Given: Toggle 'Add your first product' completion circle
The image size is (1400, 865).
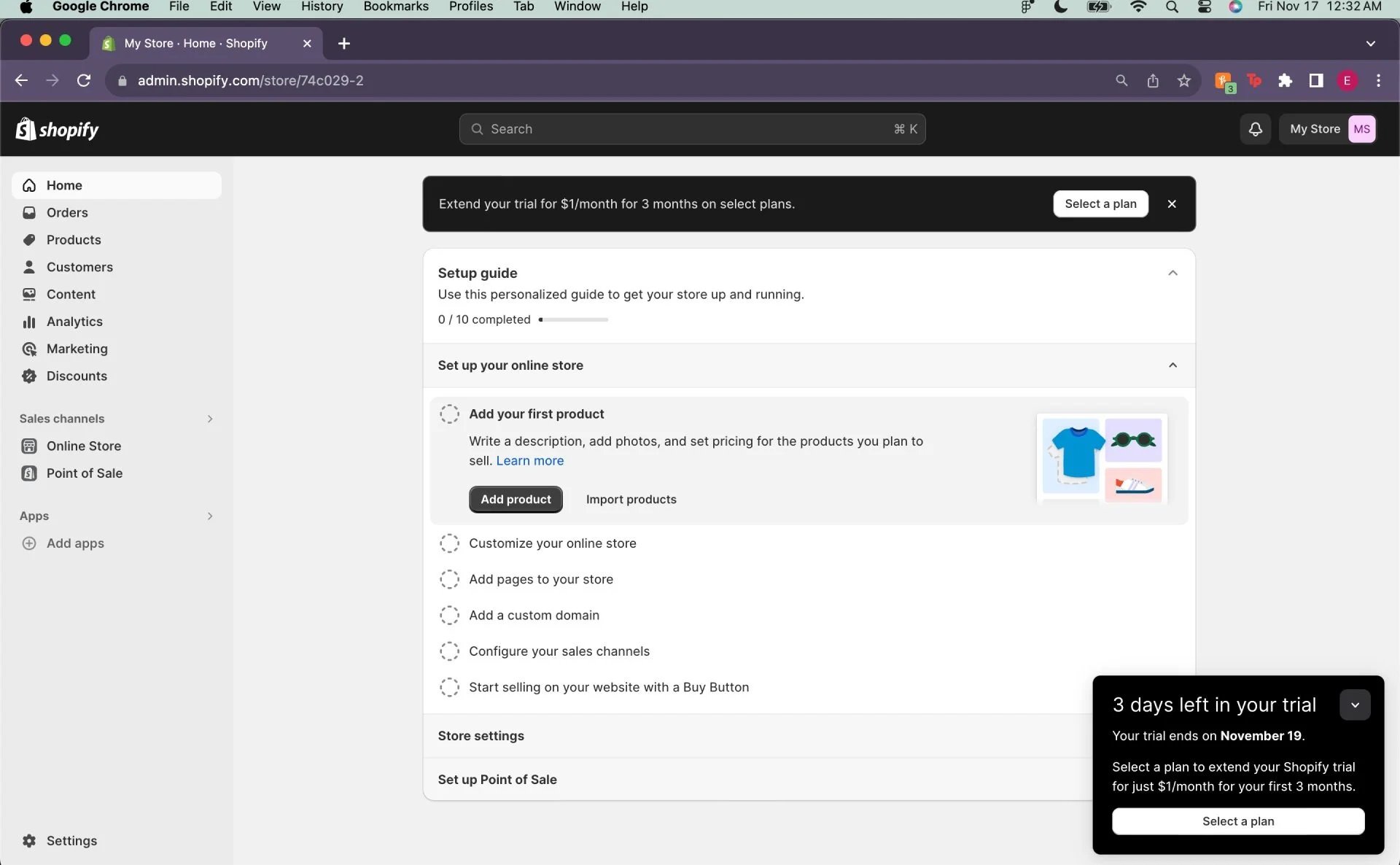Looking at the screenshot, I should click(x=449, y=414).
